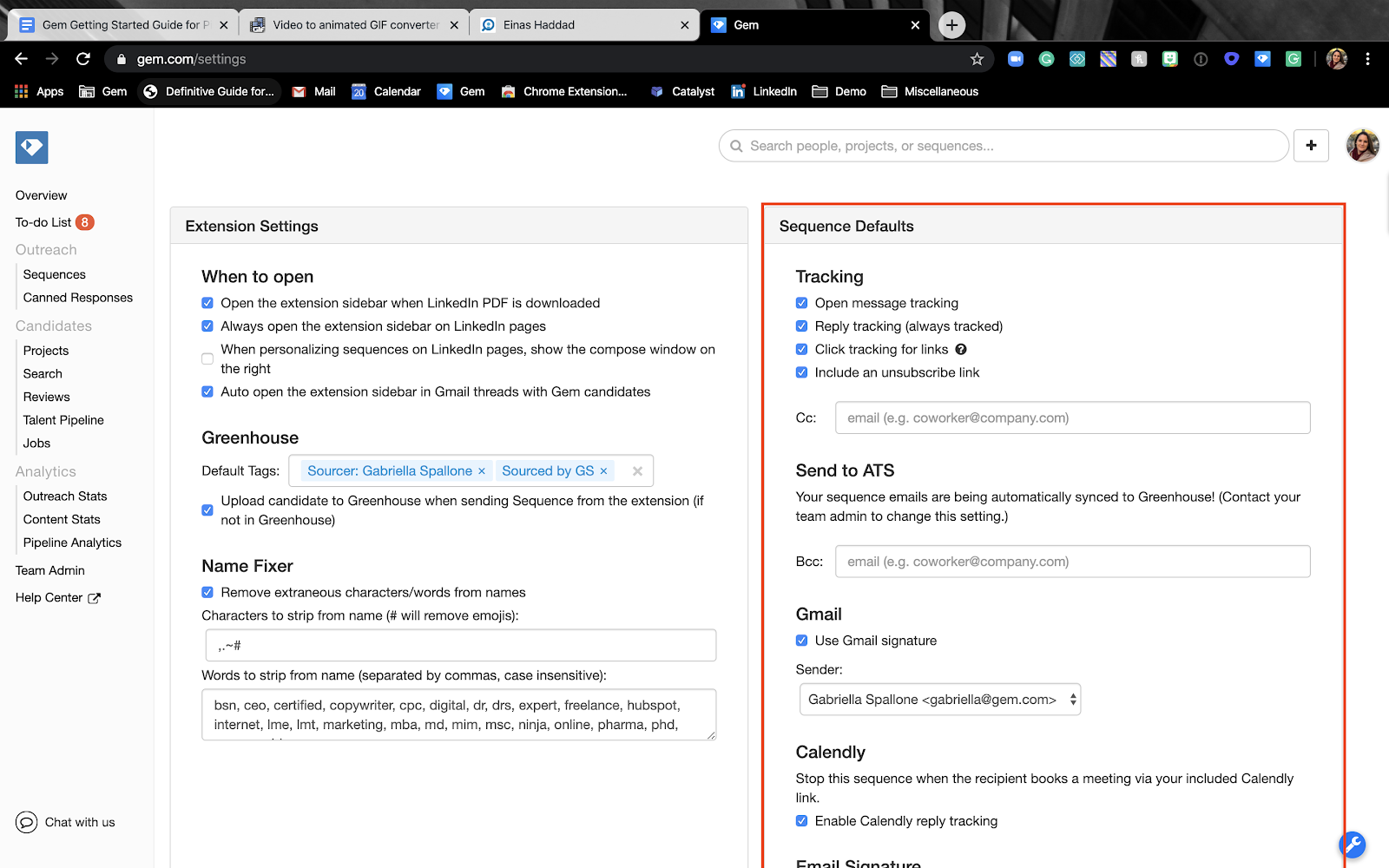1389x868 pixels.
Task: Switch to Einas Haddad tab
Action: tap(584, 25)
